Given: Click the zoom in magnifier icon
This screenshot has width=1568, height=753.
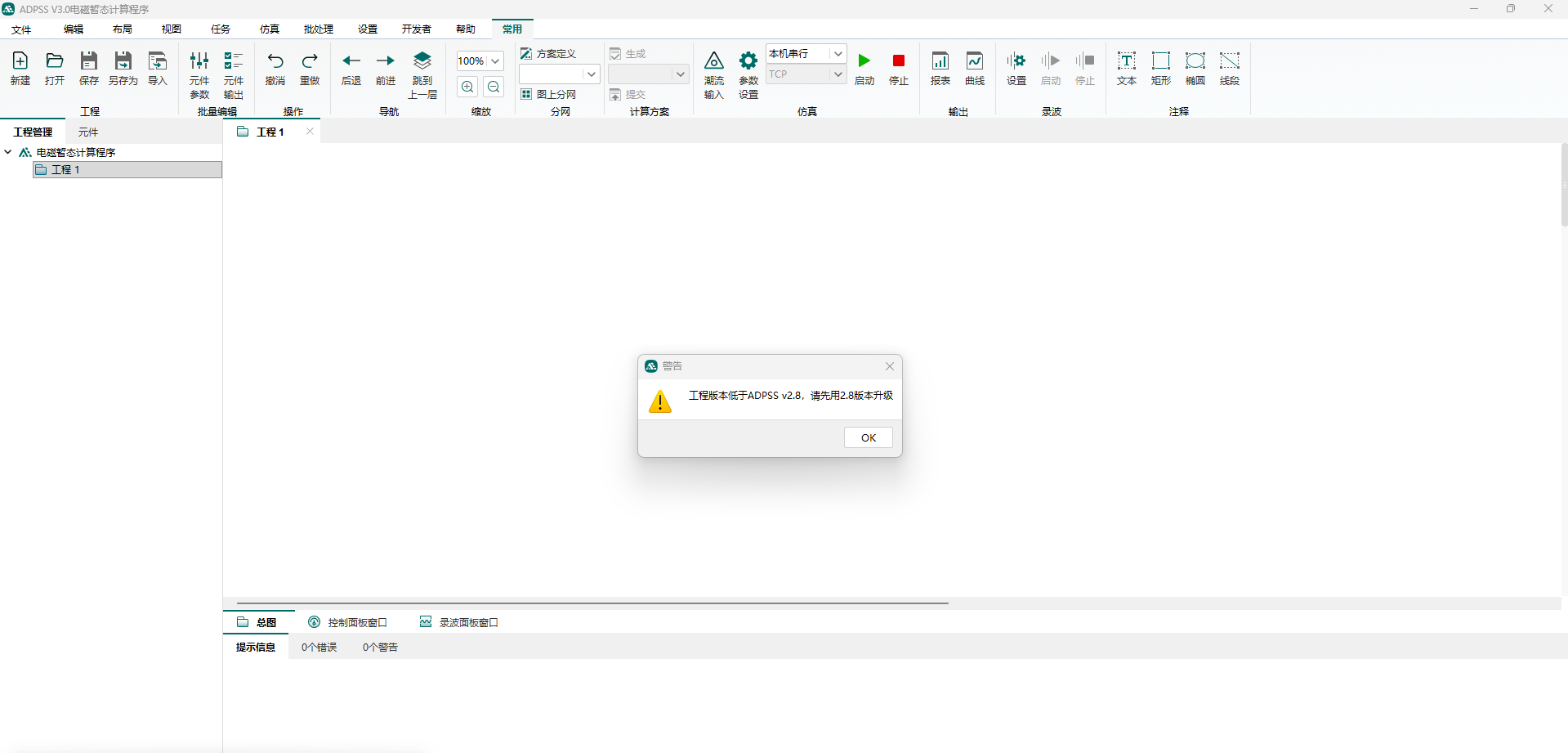Looking at the screenshot, I should click(467, 87).
